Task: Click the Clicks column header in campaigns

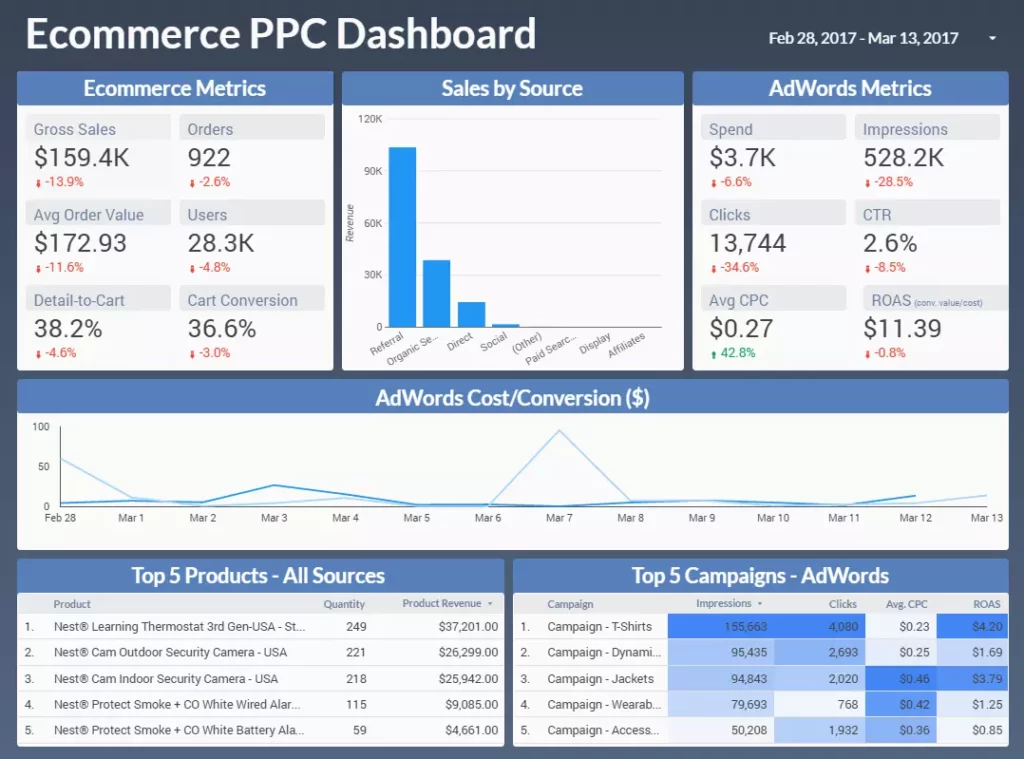Action: click(843, 604)
